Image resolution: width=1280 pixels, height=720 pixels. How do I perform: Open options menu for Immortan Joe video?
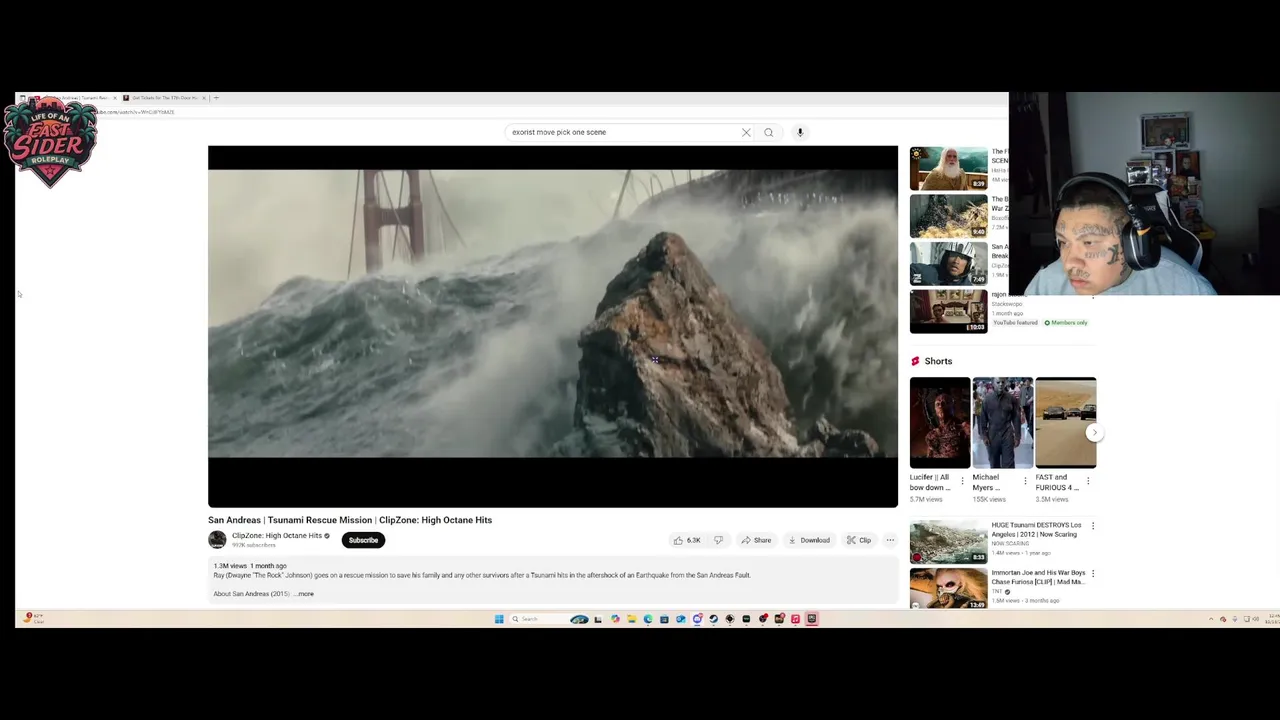[1092, 574]
